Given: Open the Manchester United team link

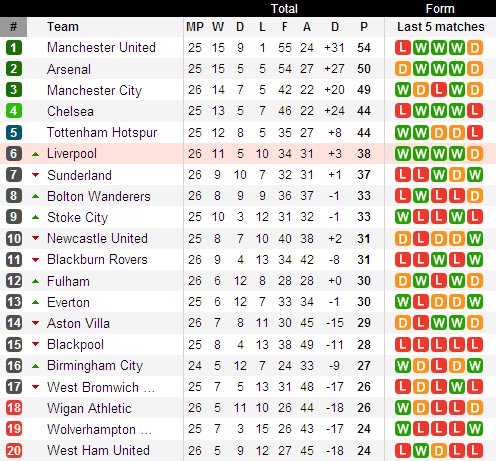Looking at the screenshot, I should pos(101,48).
